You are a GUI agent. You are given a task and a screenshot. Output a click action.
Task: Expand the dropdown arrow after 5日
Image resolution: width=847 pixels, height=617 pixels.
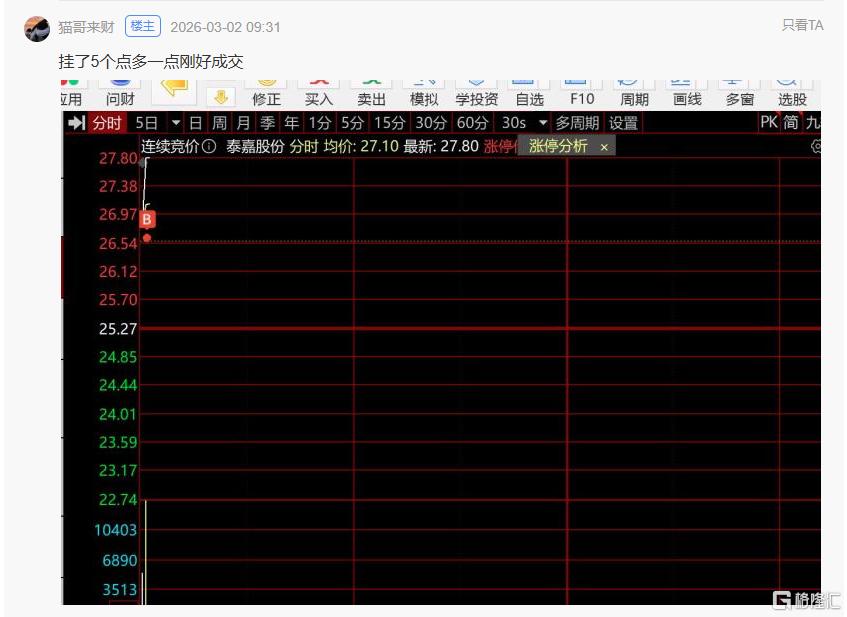[x=176, y=123]
